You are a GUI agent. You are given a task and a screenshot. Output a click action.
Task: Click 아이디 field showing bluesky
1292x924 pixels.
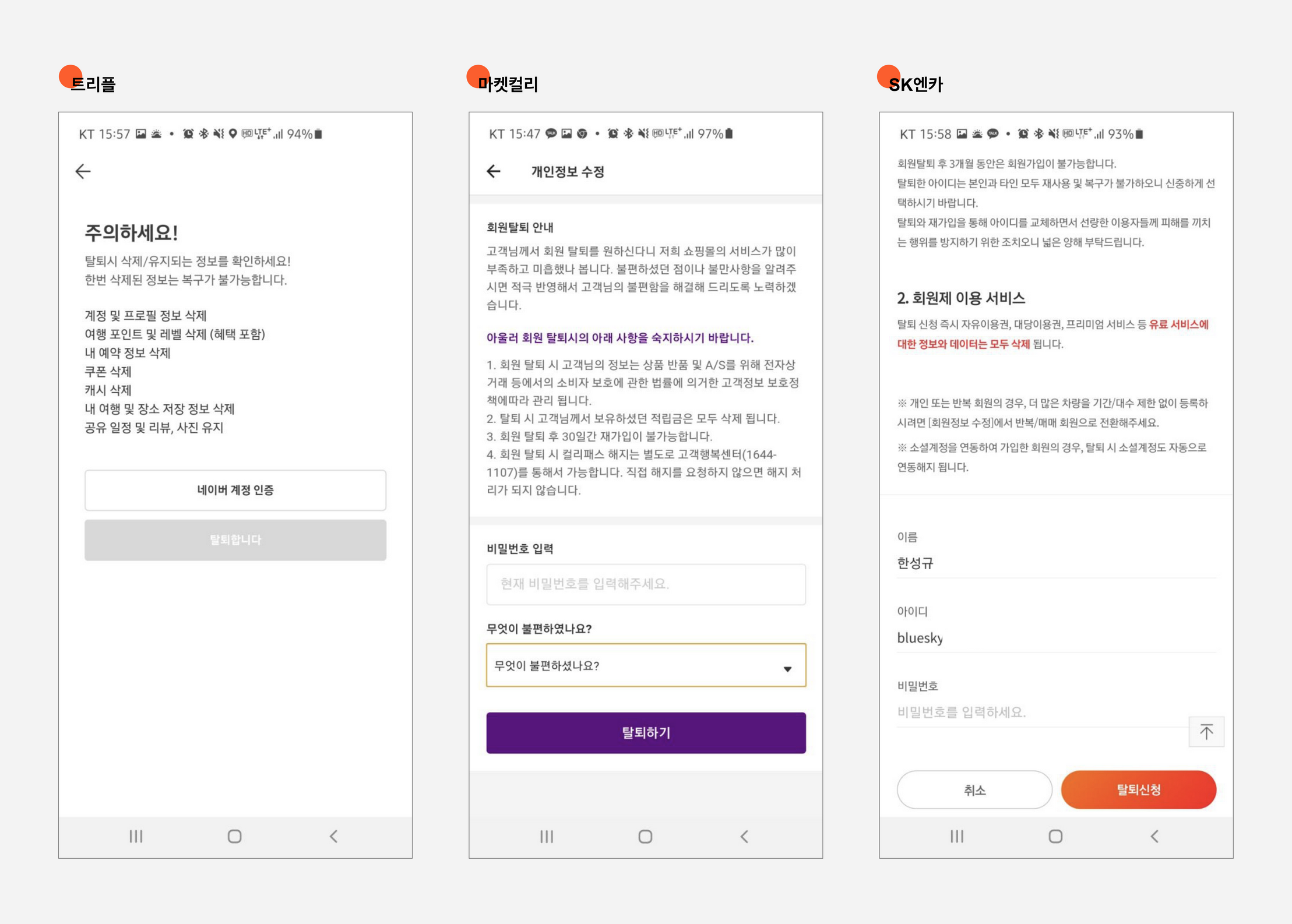(x=1056, y=638)
